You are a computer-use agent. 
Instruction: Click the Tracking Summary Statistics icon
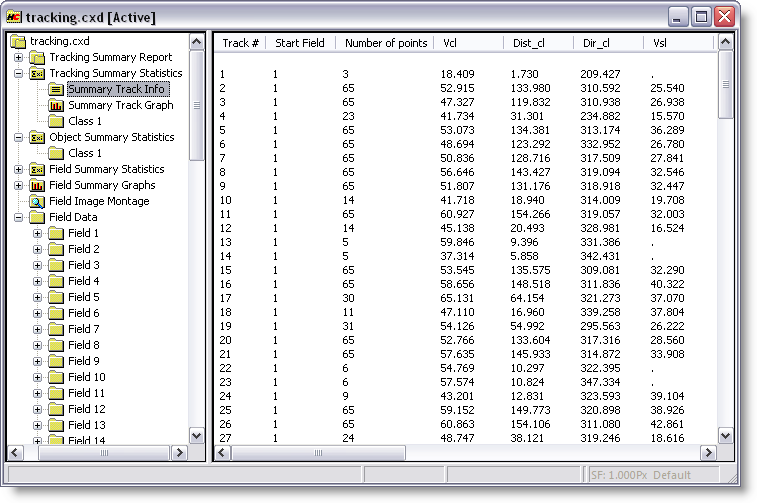pos(37,73)
